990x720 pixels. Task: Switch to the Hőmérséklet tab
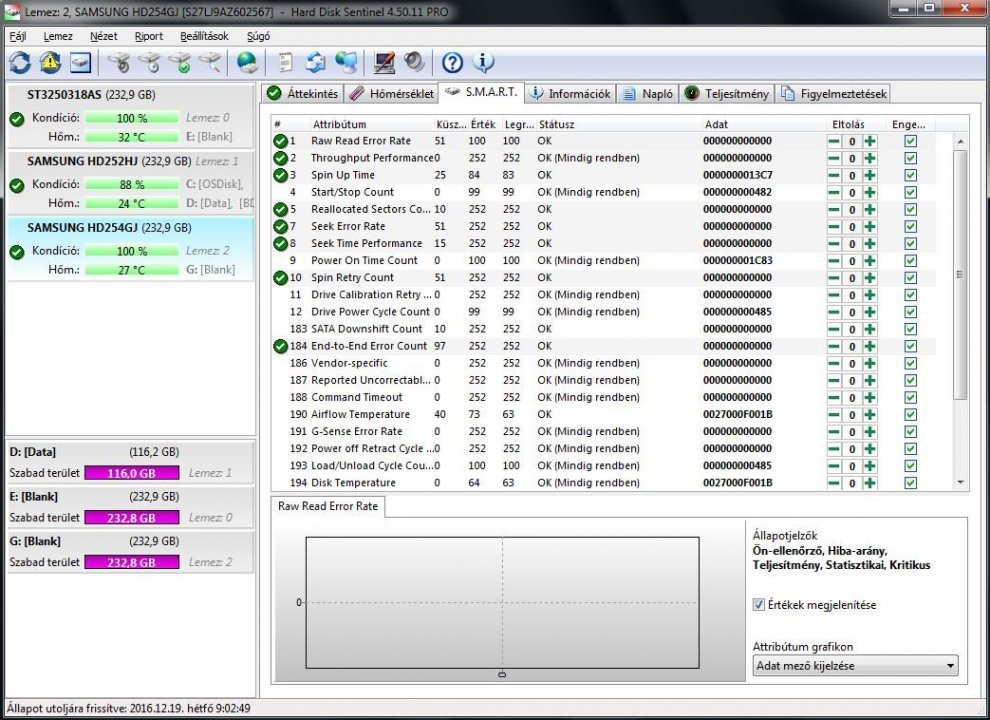click(392, 93)
